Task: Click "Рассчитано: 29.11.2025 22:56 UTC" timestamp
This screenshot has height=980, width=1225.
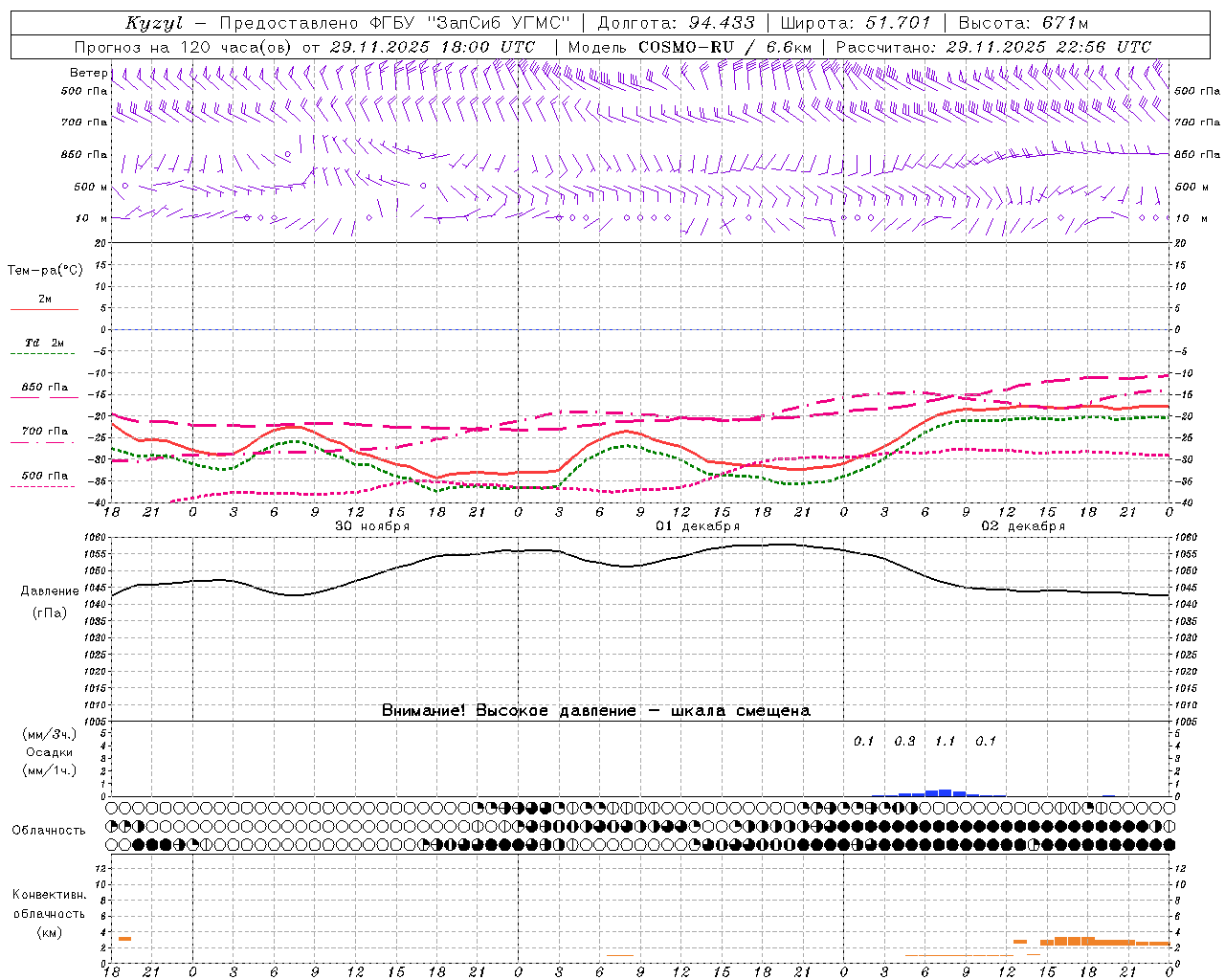Action: point(993,47)
